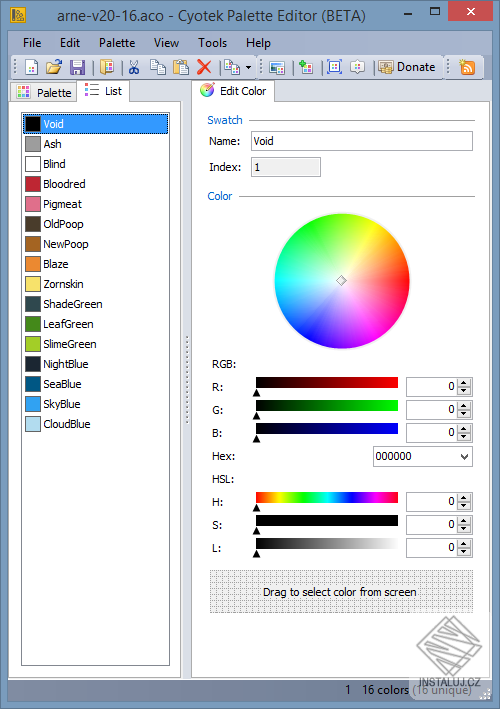Screen dimensions: 500x709
Task: Select the Edit Color tab
Action: pos(233,91)
